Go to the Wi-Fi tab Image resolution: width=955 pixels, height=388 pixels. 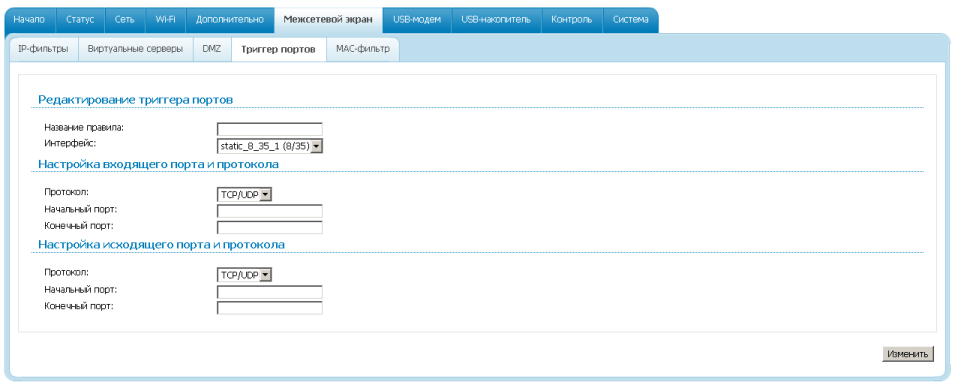coord(165,20)
